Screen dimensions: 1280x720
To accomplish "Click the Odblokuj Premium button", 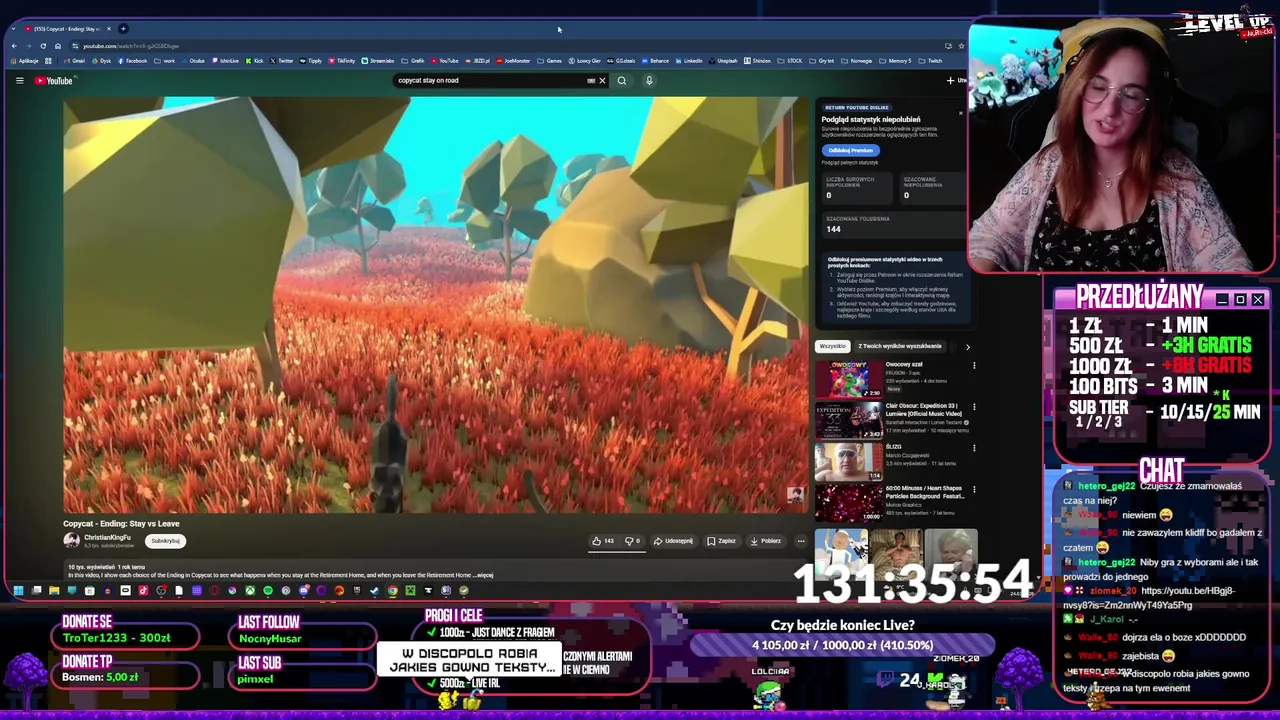I will (x=850, y=150).
